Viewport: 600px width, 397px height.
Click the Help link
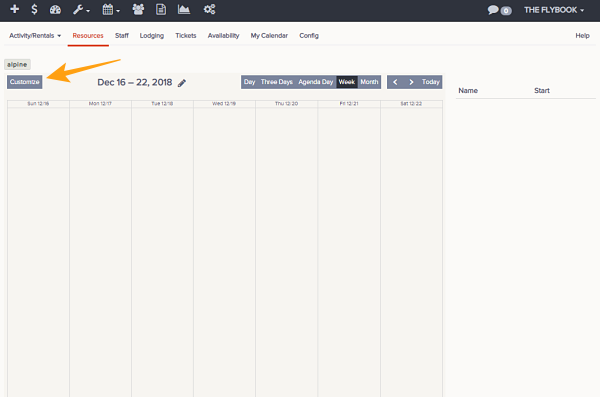582,36
